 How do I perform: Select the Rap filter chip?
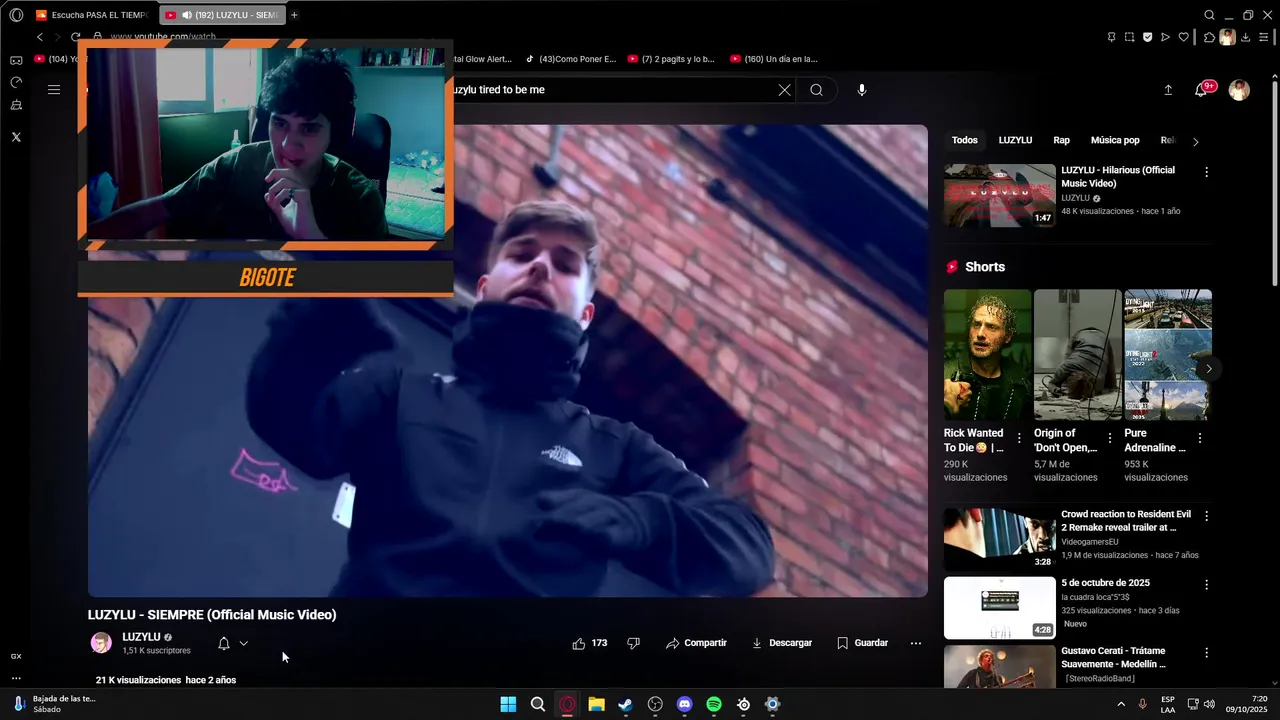[x=1061, y=141]
